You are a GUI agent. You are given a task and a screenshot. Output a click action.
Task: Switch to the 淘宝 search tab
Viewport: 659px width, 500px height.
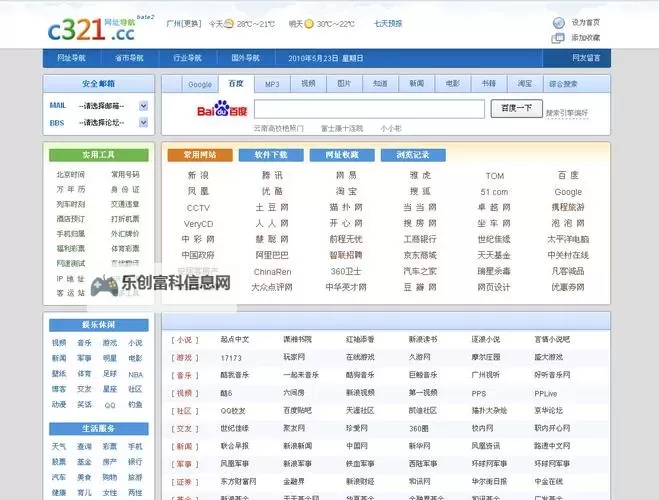pyautogui.click(x=525, y=84)
